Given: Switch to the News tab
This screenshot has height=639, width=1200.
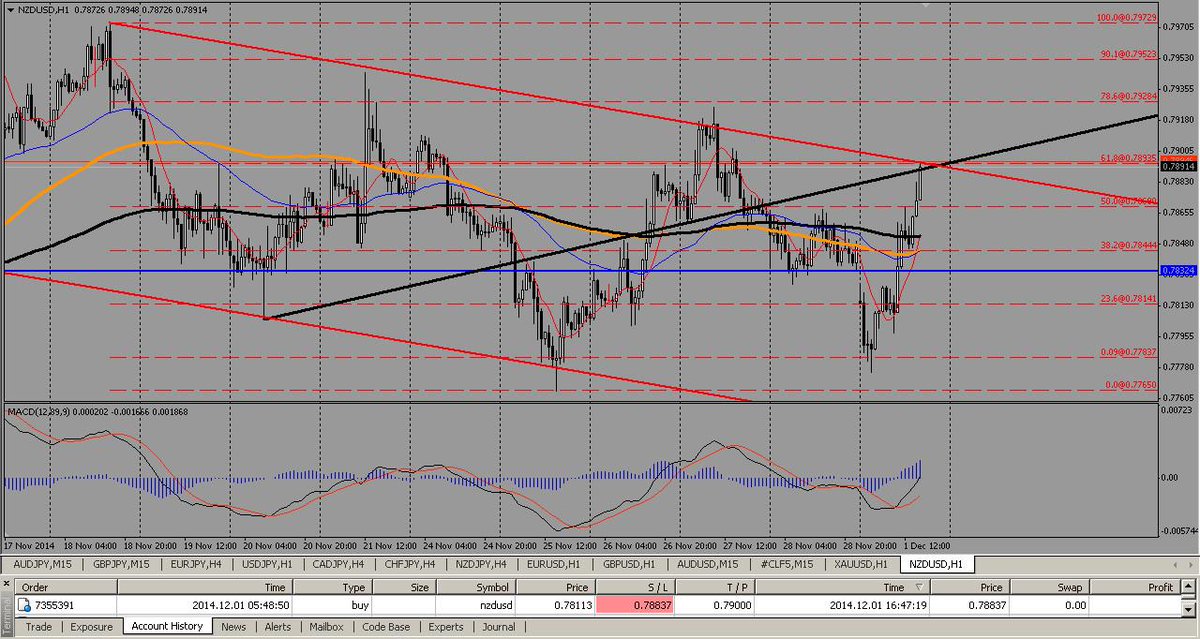Looking at the screenshot, I should click(233, 627).
